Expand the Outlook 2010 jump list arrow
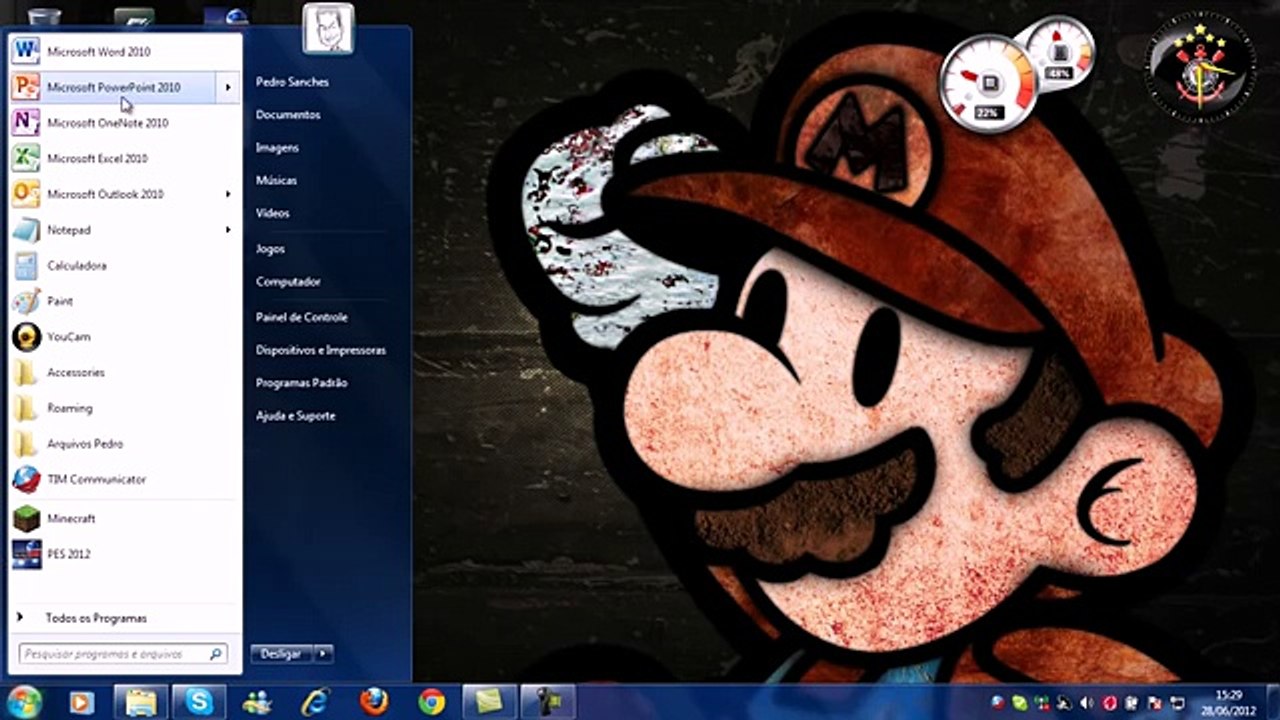Screen dimensions: 1280x720 click(x=228, y=194)
